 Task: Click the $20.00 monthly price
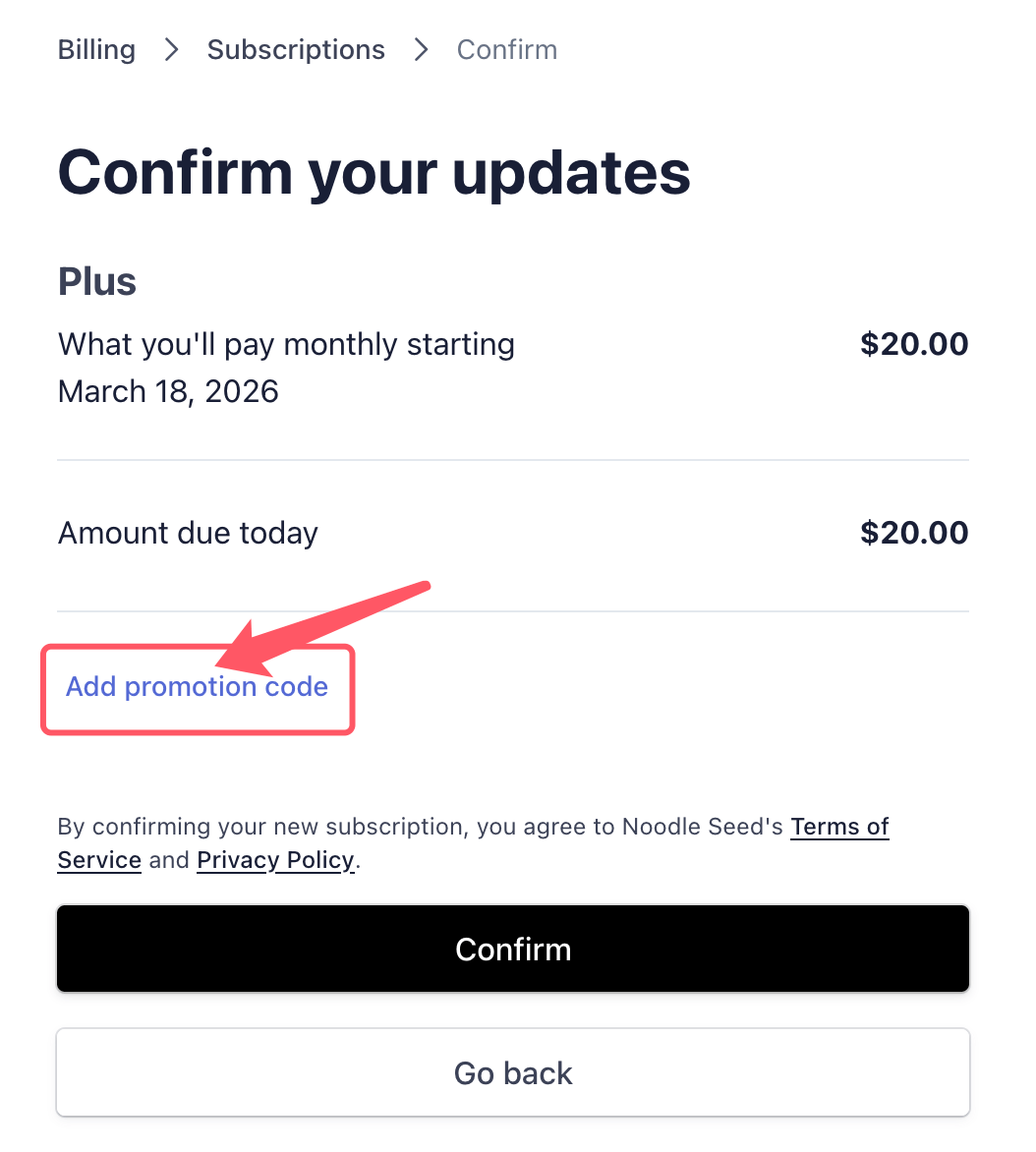(x=914, y=344)
